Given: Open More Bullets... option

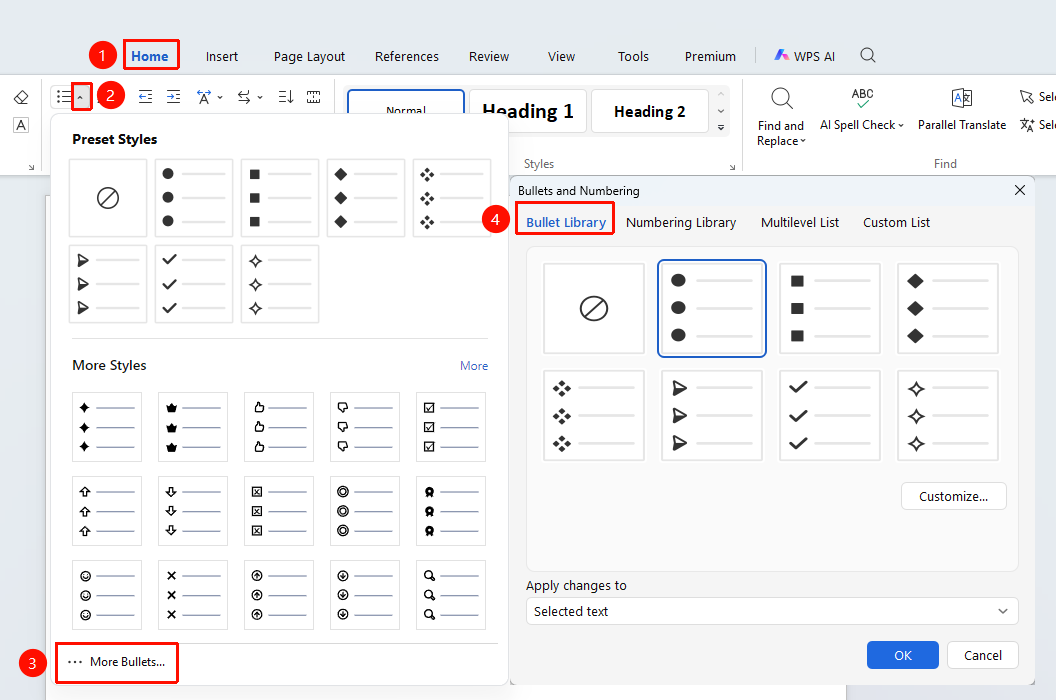Looking at the screenshot, I should tap(117, 662).
